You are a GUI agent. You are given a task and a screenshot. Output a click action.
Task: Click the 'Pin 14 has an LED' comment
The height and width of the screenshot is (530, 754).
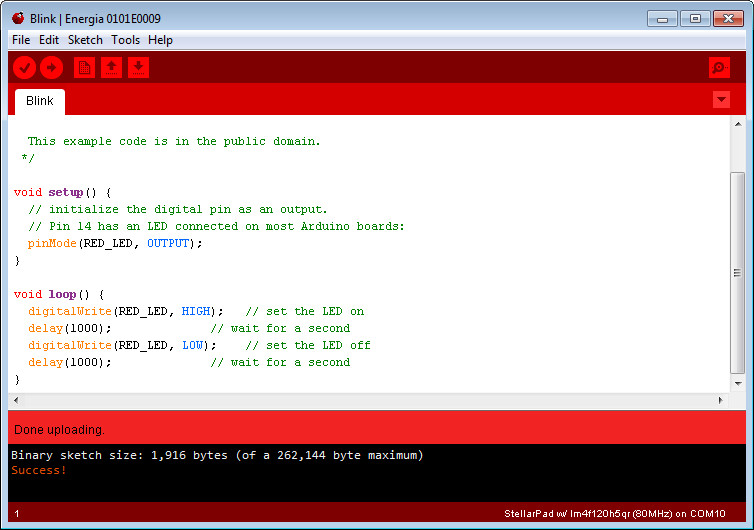click(216, 227)
